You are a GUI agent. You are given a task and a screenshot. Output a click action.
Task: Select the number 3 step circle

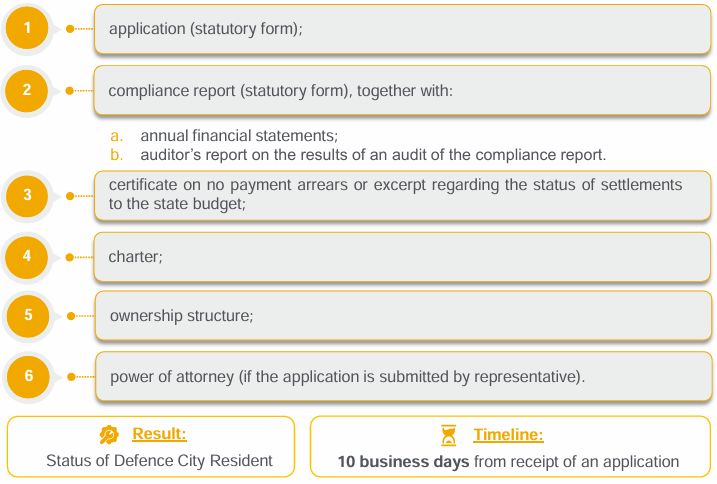27,195
